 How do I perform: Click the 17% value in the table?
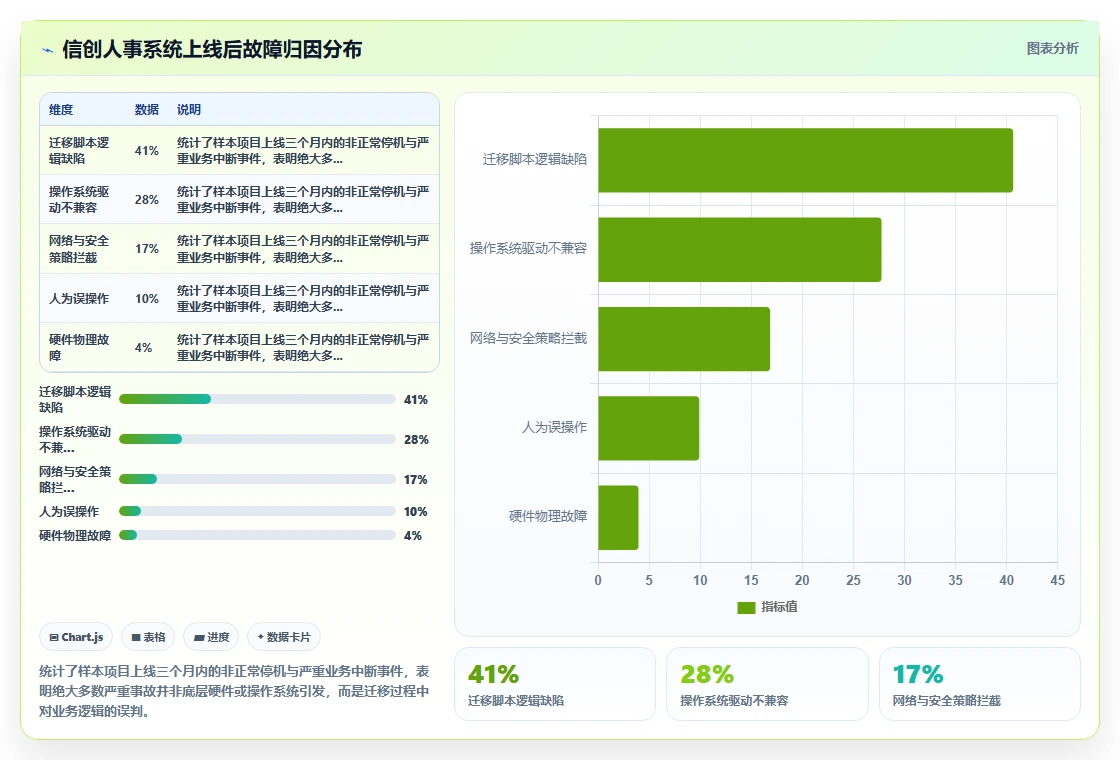[x=146, y=249]
